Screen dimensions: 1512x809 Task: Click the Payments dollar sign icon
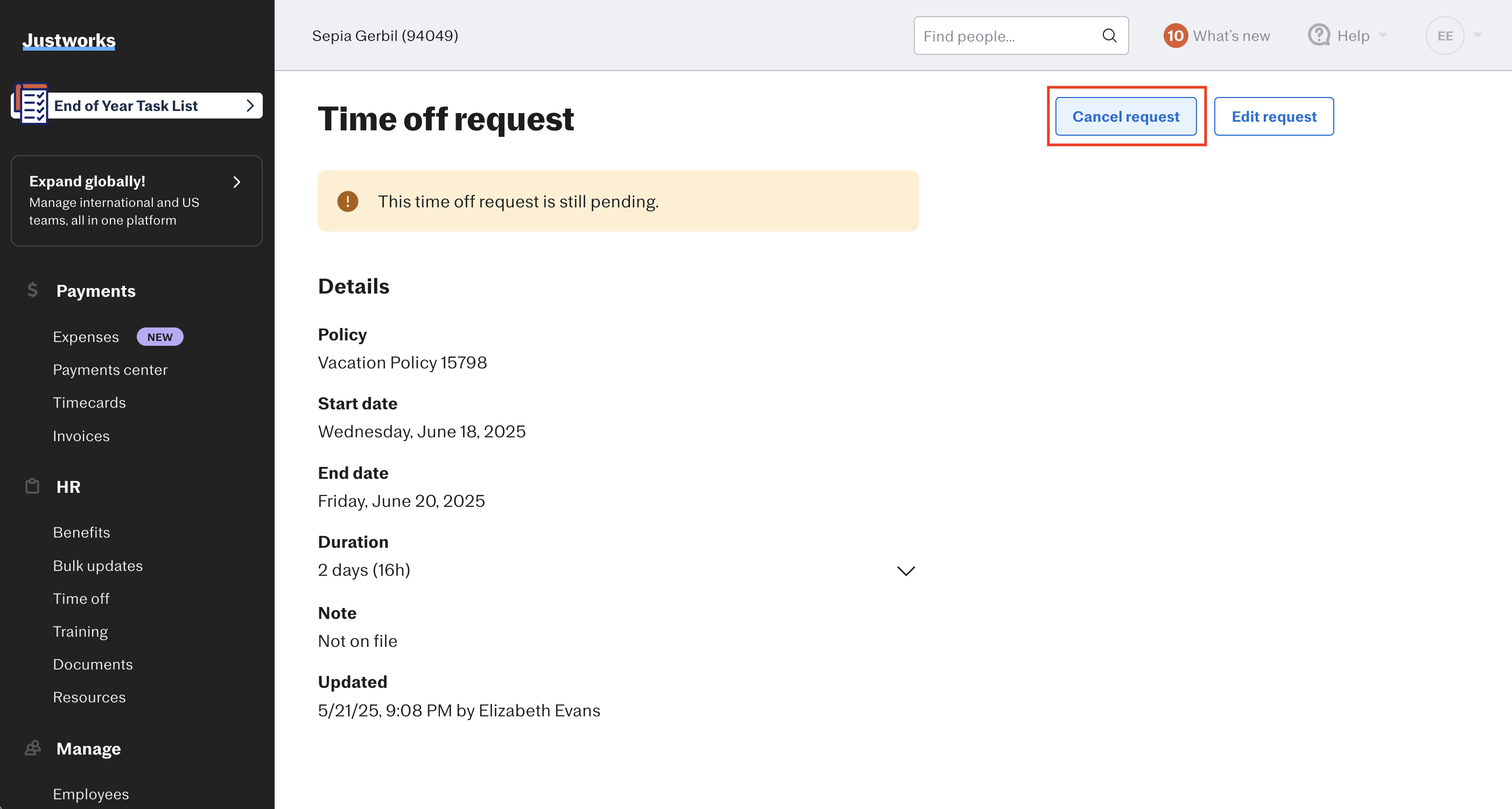(x=32, y=290)
